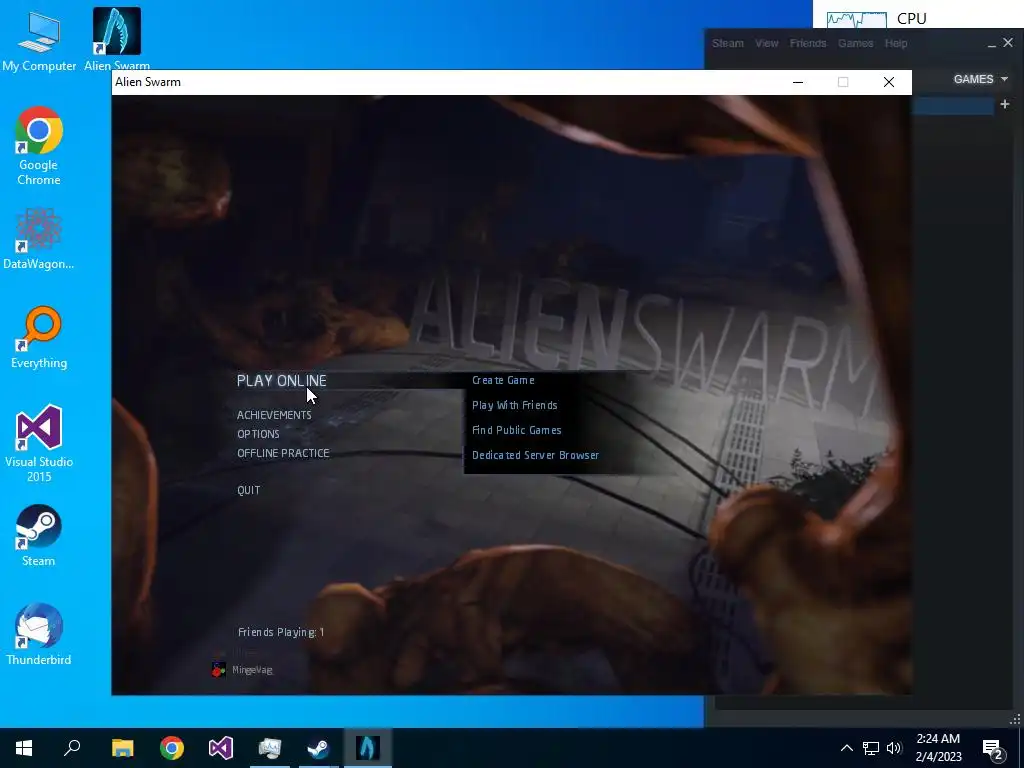
Task: Launch Chrome from the taskbar
Action: (x=172, y=748)
